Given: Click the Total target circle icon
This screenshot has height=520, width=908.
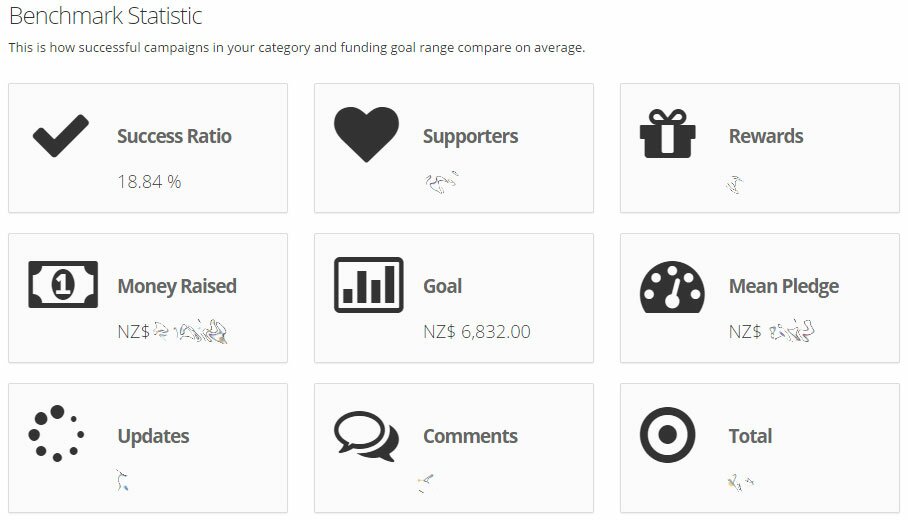Looking at the screenshot, I should (668, 435).
